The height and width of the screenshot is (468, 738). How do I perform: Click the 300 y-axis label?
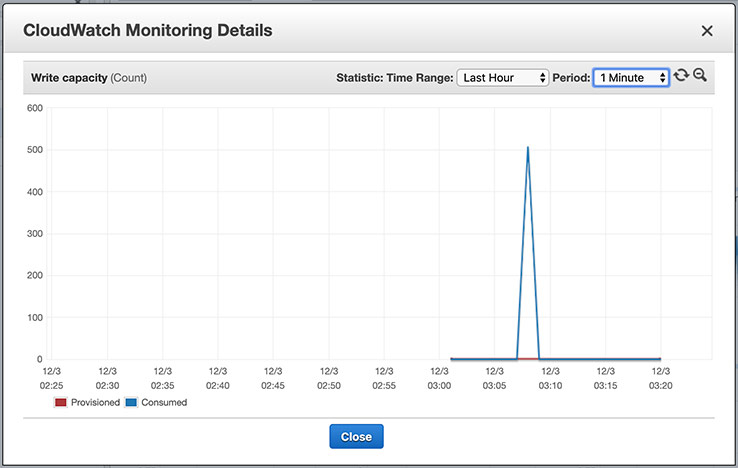tap(35, 234)
